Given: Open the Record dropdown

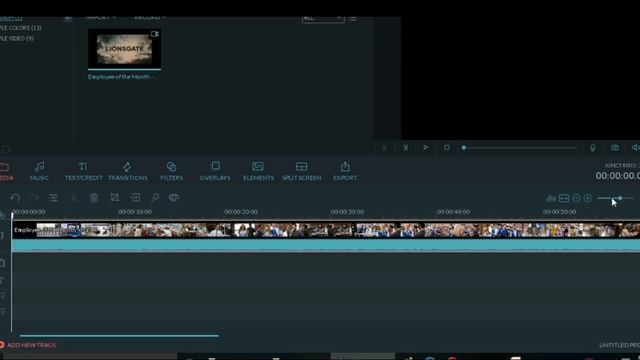Looking at the screenshot, I should [150, 18].
